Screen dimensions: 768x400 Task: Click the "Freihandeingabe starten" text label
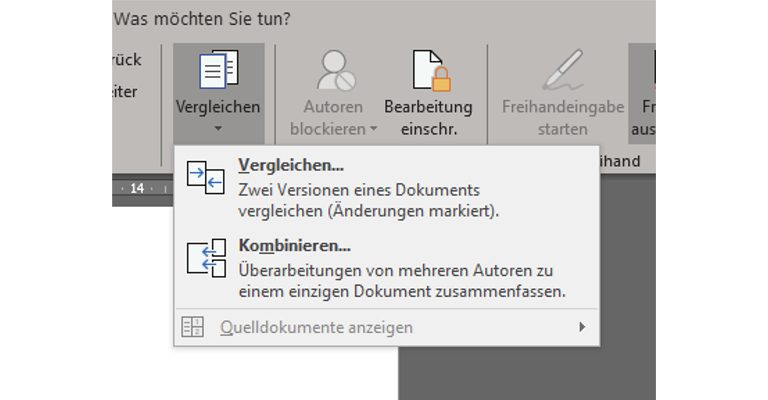tap(563, 117)
